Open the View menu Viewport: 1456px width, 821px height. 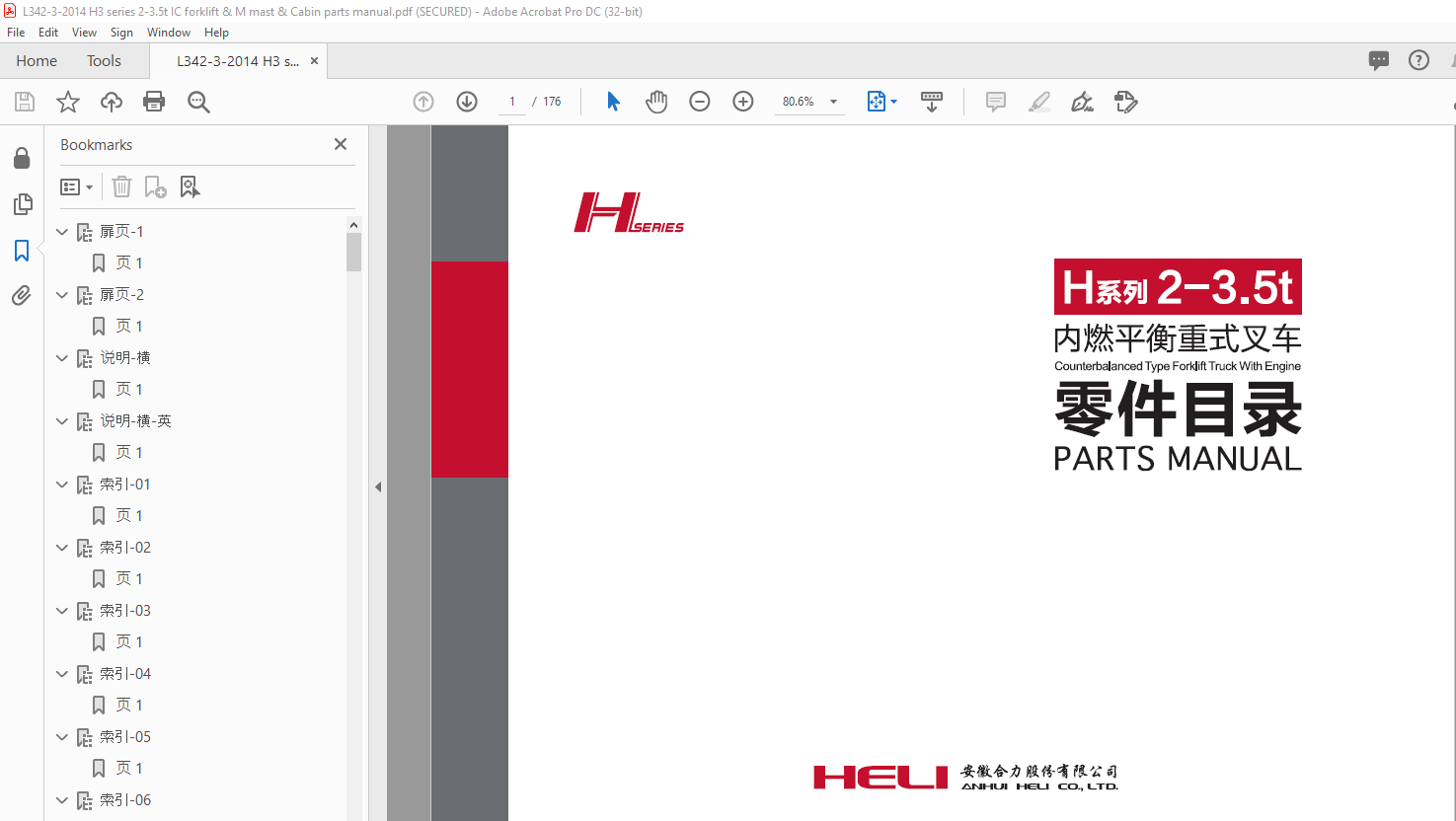[84, 33]
